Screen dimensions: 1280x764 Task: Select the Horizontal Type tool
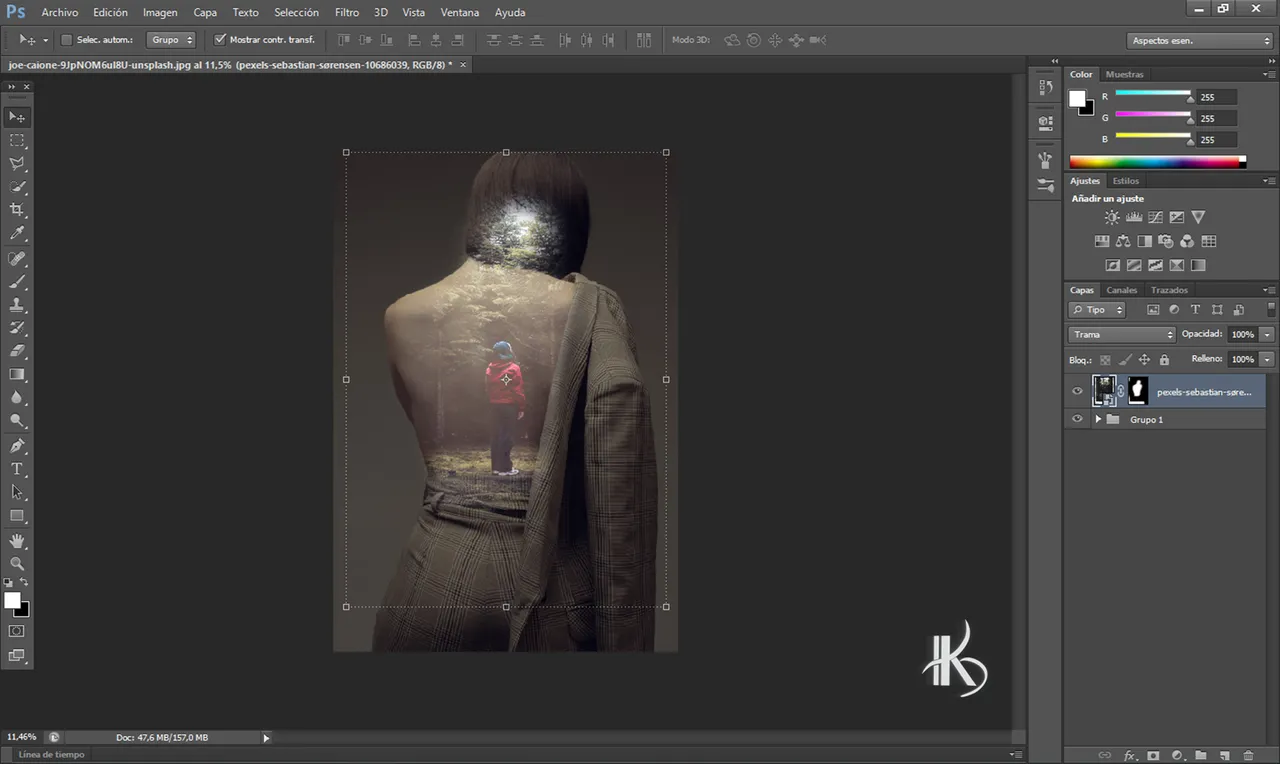17,469
